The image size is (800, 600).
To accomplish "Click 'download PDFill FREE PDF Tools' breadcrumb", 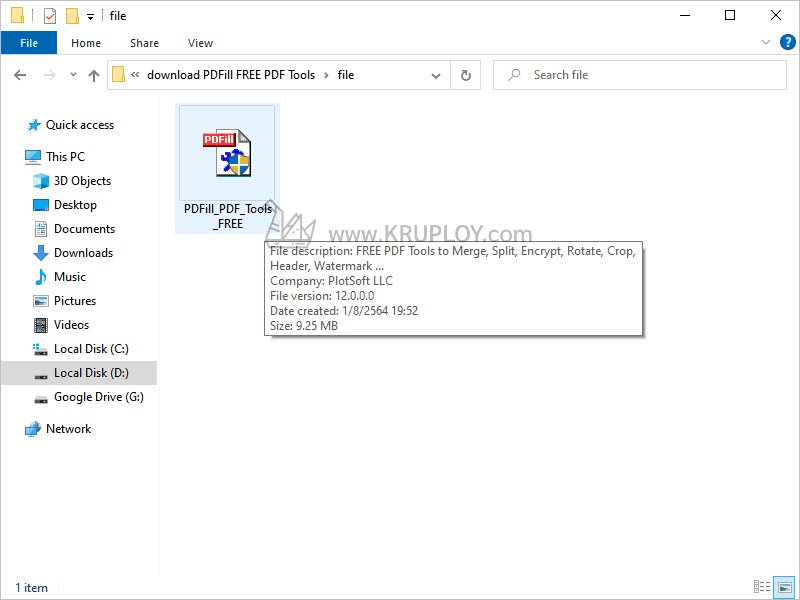I will point(231,75).
